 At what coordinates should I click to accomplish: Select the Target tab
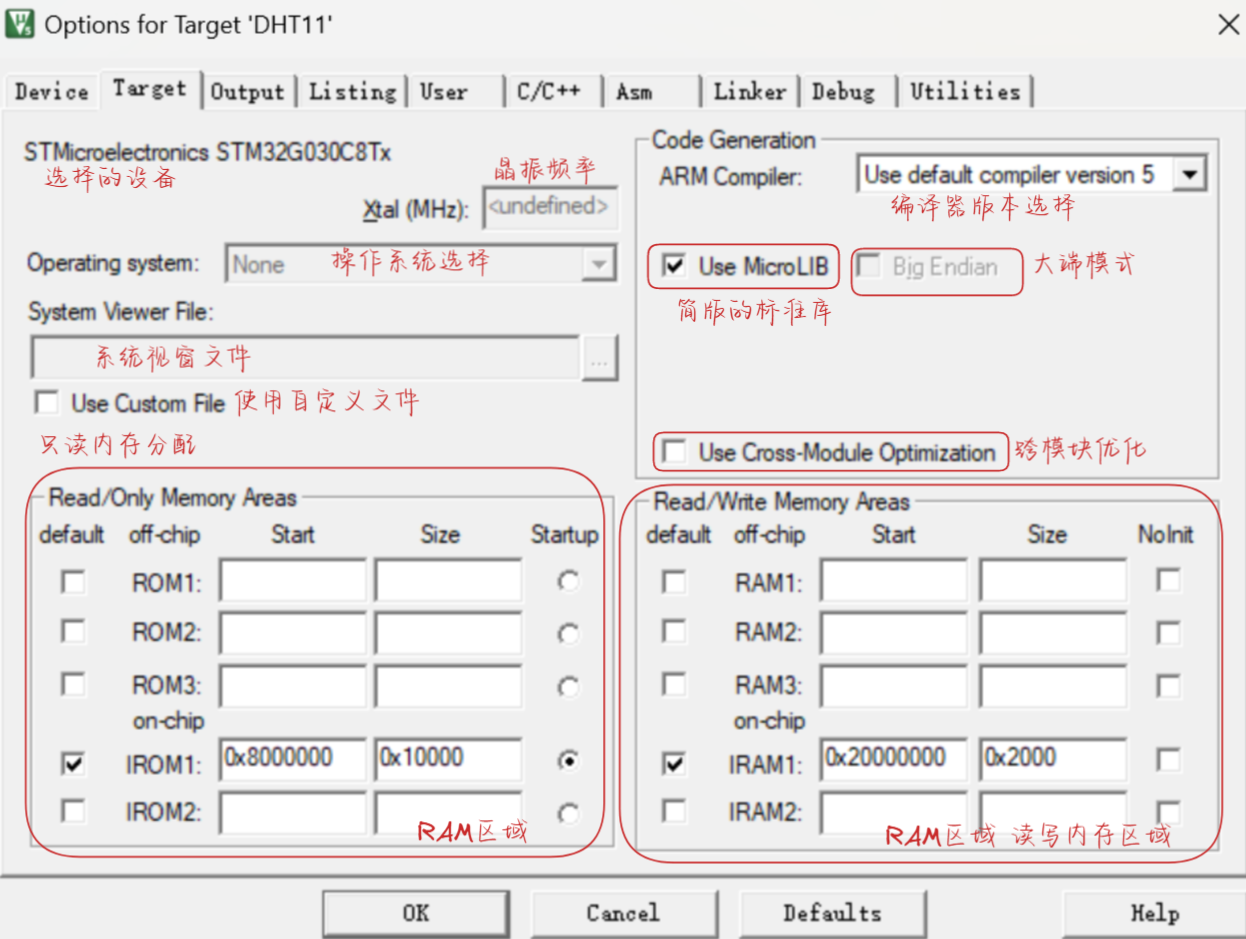(149, 89)
